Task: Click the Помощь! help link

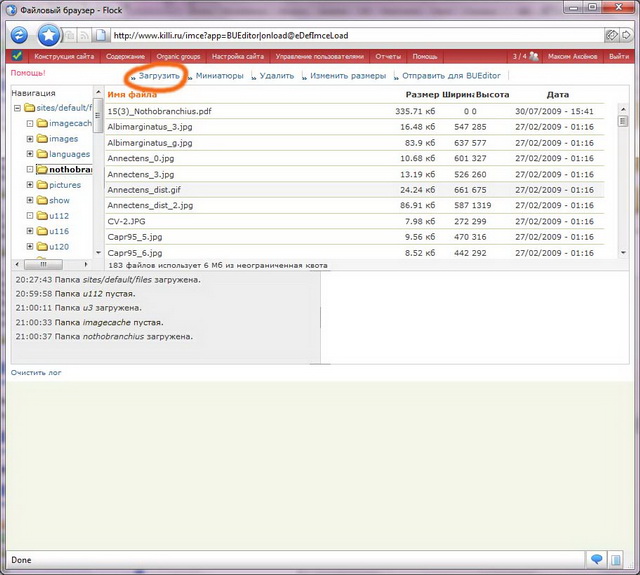Action: pos(28,74)
